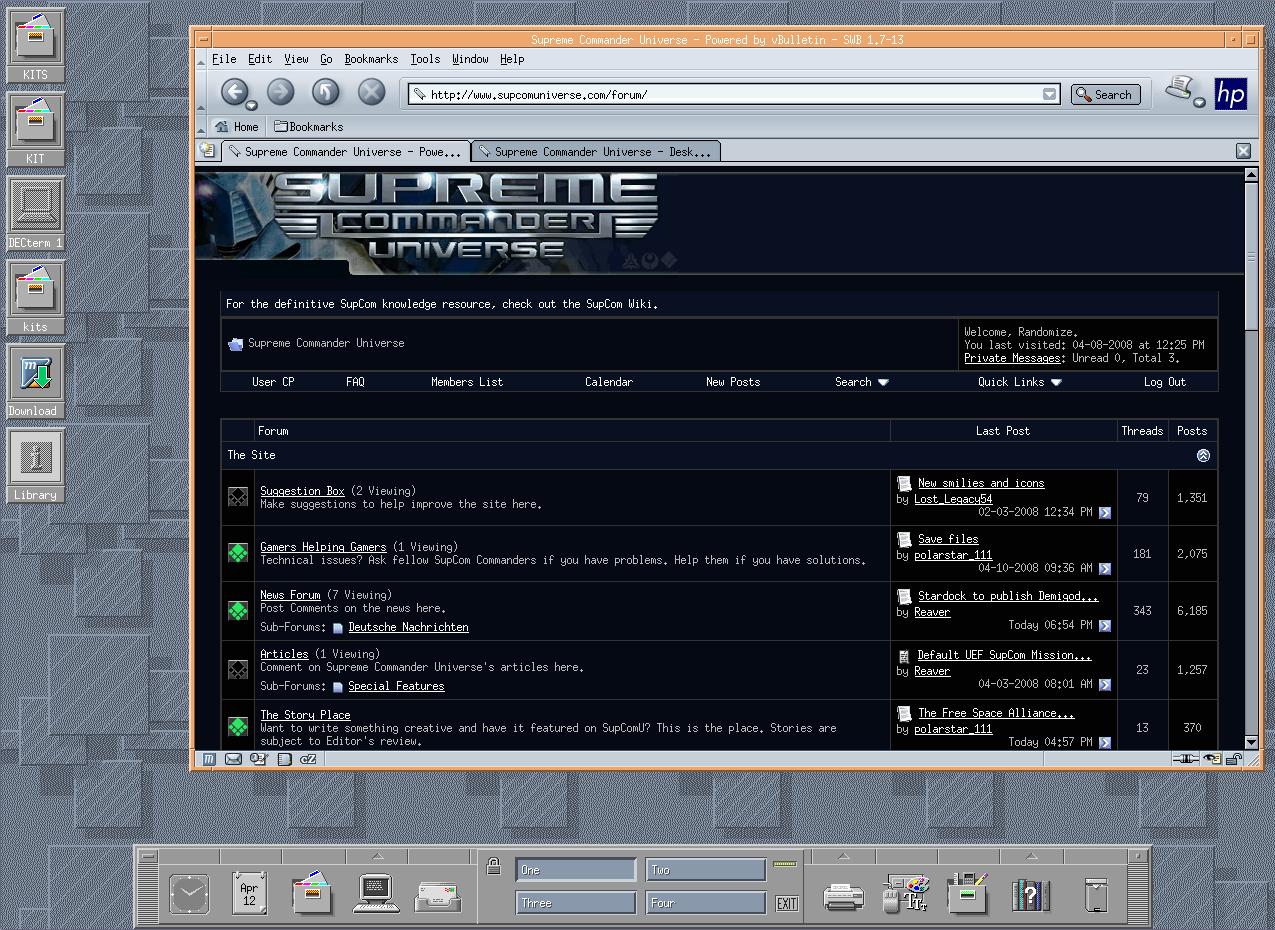
Task: Open the Deutsche Nachrichten sub-forum
Action: coord(408,627)
